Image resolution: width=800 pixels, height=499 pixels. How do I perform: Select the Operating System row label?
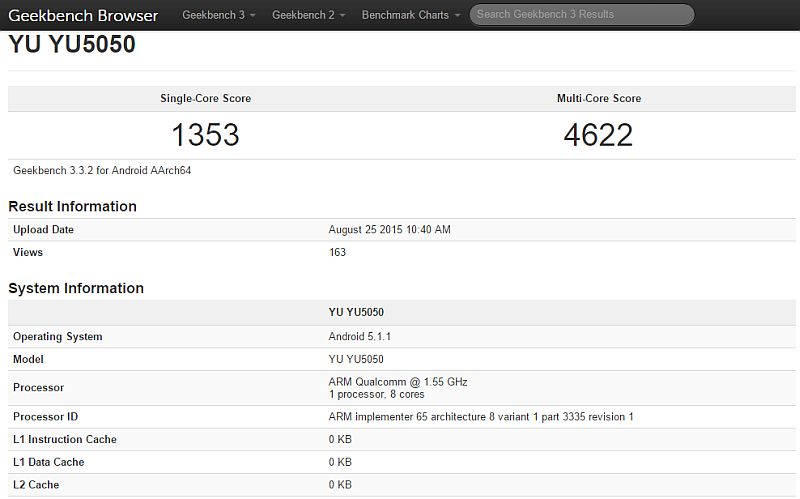pyautogui.click(x=58, y=337)
